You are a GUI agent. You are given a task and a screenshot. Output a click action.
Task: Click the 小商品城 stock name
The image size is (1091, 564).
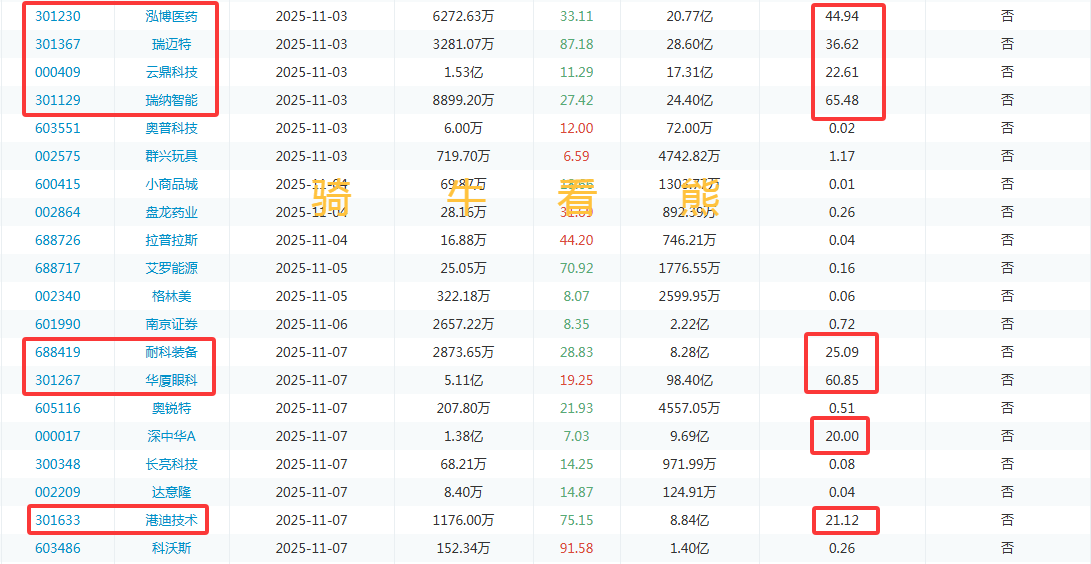coord(171,184)
